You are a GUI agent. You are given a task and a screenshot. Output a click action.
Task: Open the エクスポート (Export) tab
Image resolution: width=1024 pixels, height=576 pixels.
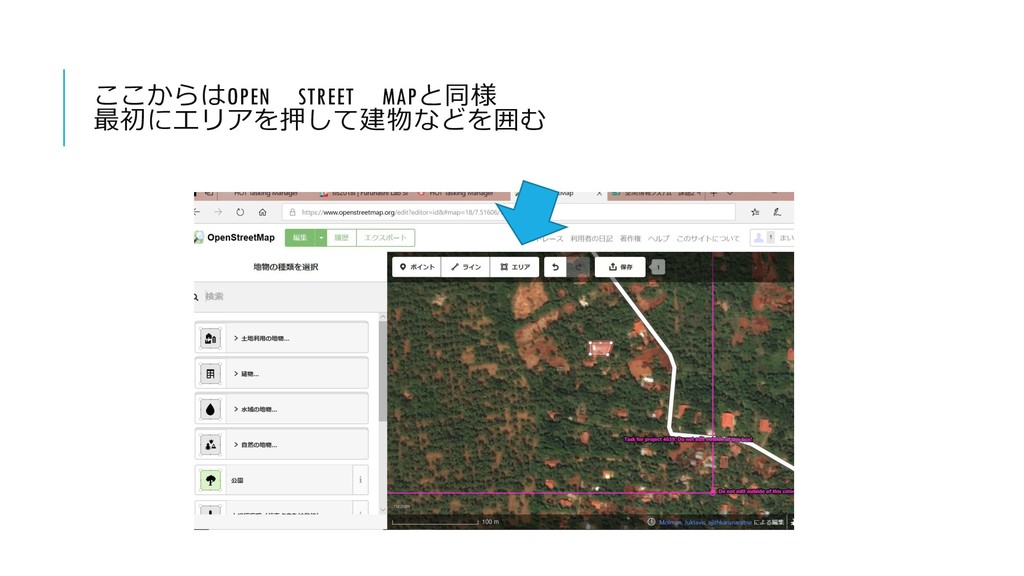[x=385, y=238]
